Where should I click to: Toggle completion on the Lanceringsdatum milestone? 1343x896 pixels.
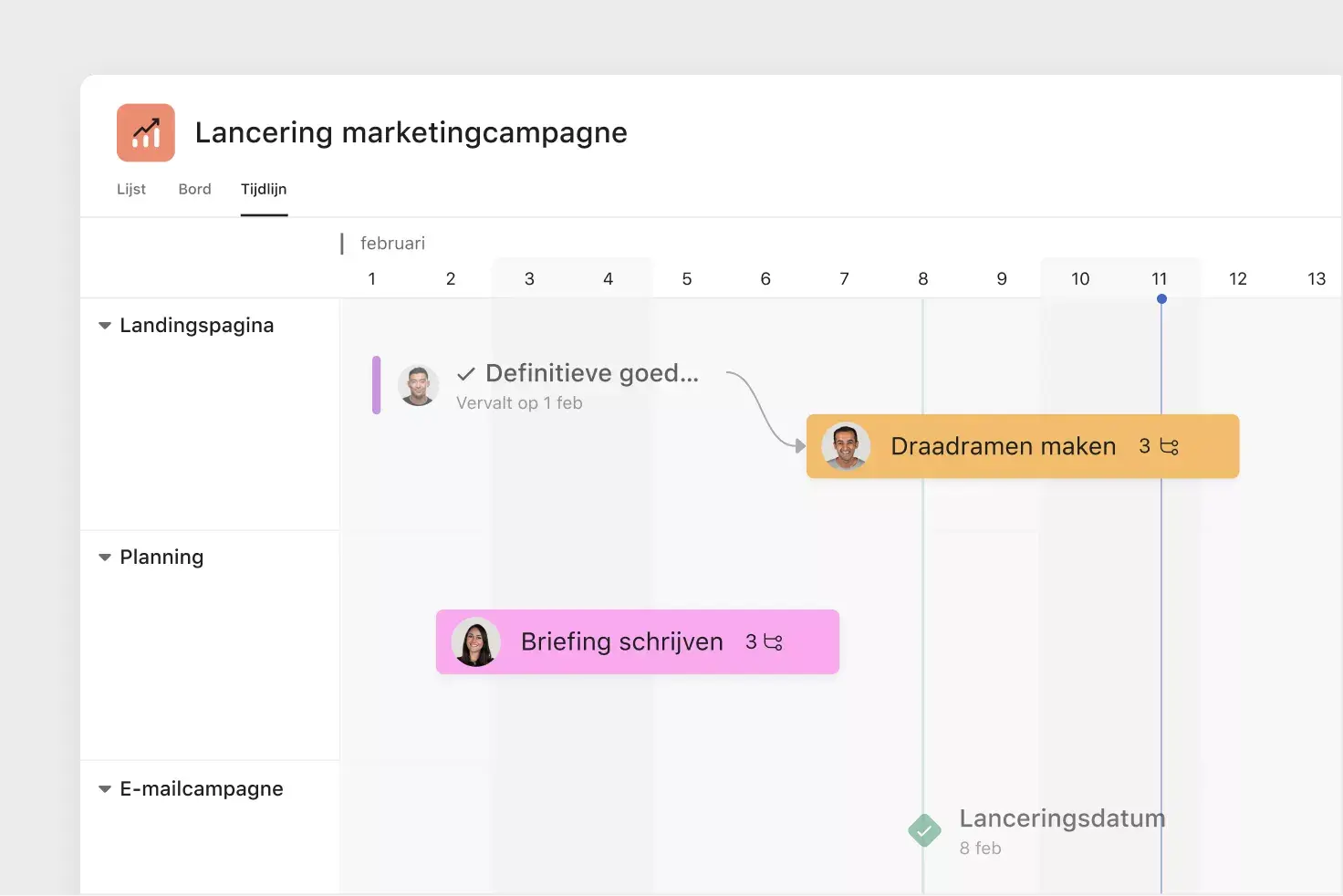[x=923, y=830]
